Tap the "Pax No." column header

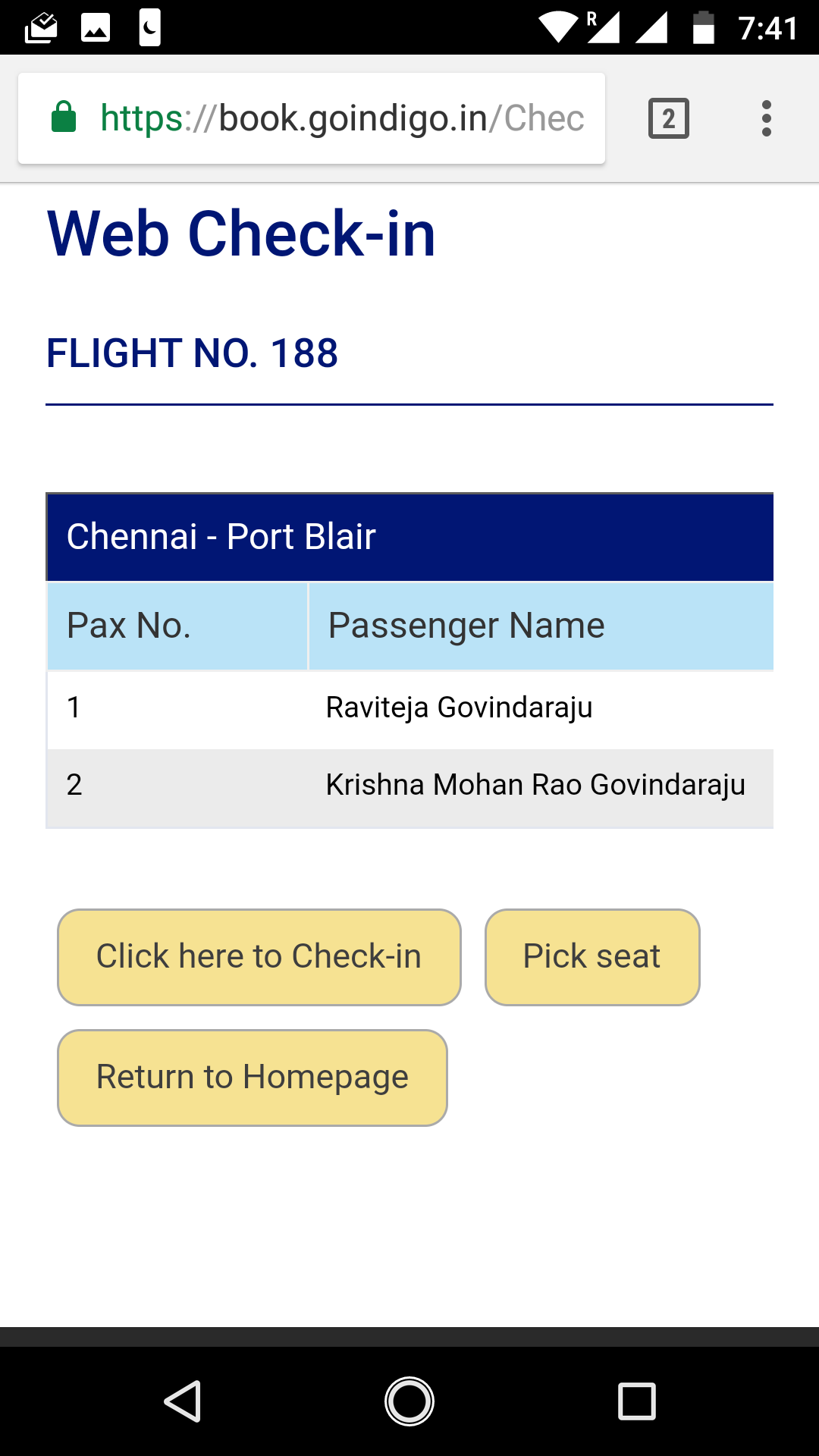pyautogui.click(x=177, y=626)
